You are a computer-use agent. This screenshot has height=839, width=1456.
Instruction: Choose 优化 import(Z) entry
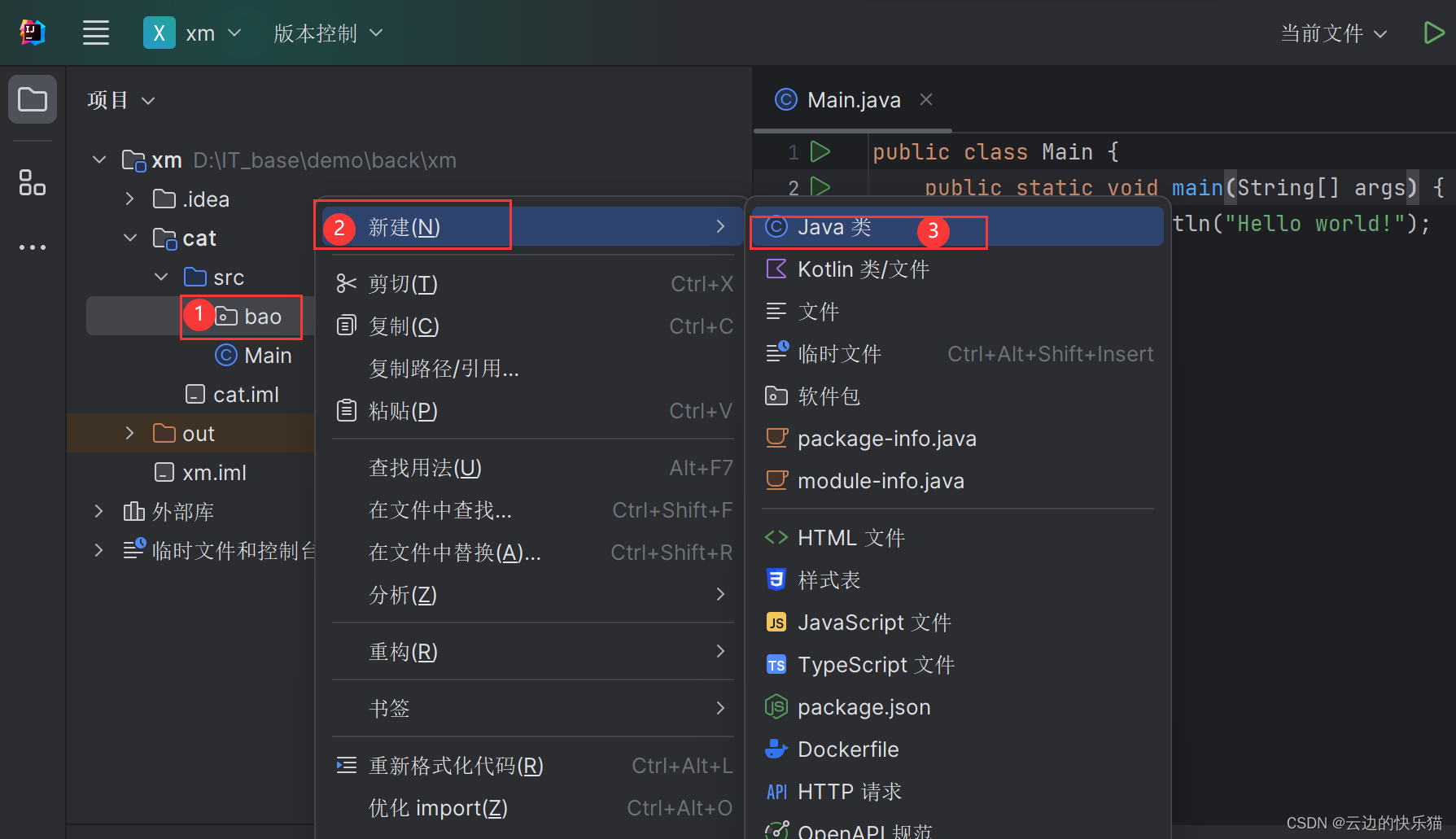[532, 807]
